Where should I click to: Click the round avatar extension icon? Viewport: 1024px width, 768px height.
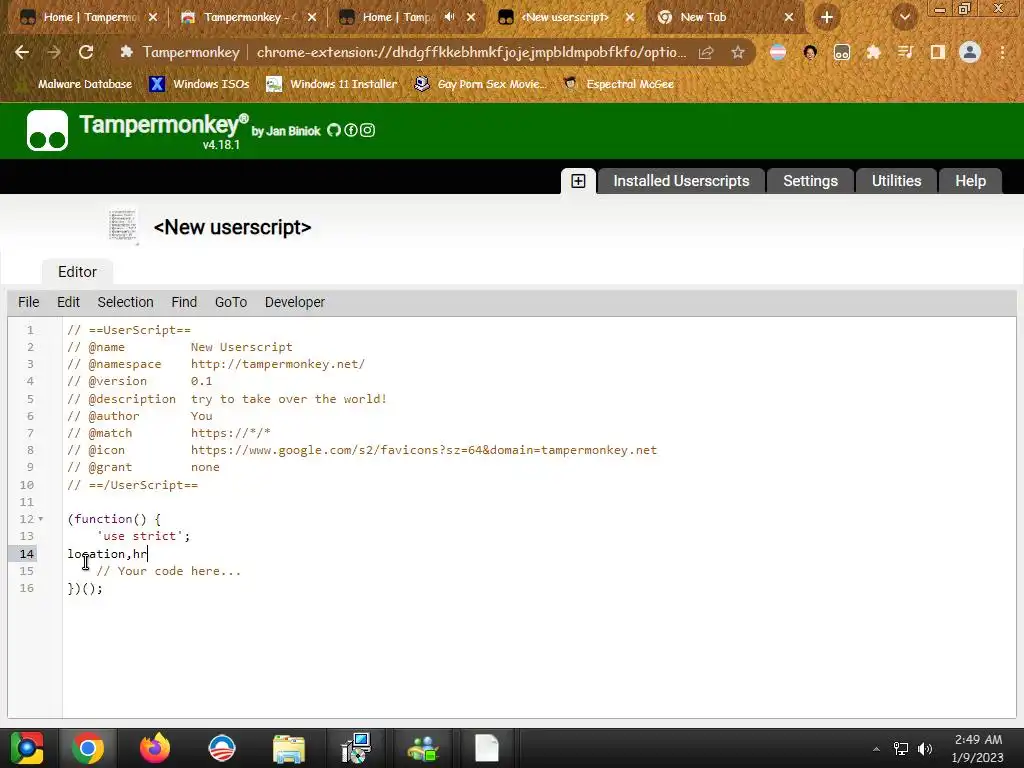coord(810,52)
